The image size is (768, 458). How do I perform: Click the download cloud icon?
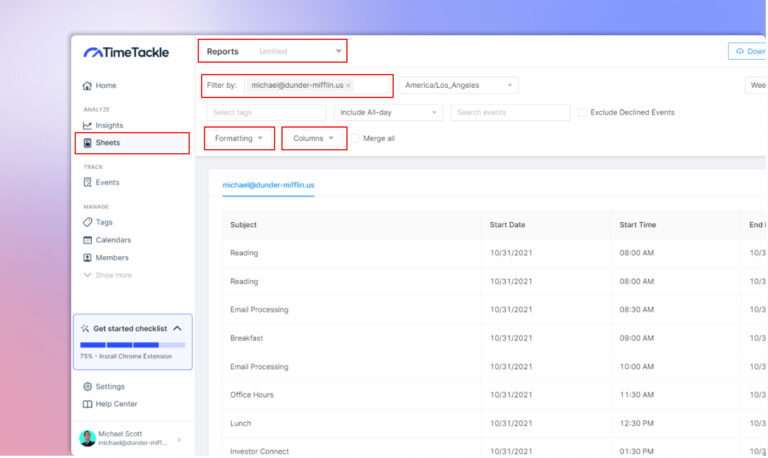point(740,51)
